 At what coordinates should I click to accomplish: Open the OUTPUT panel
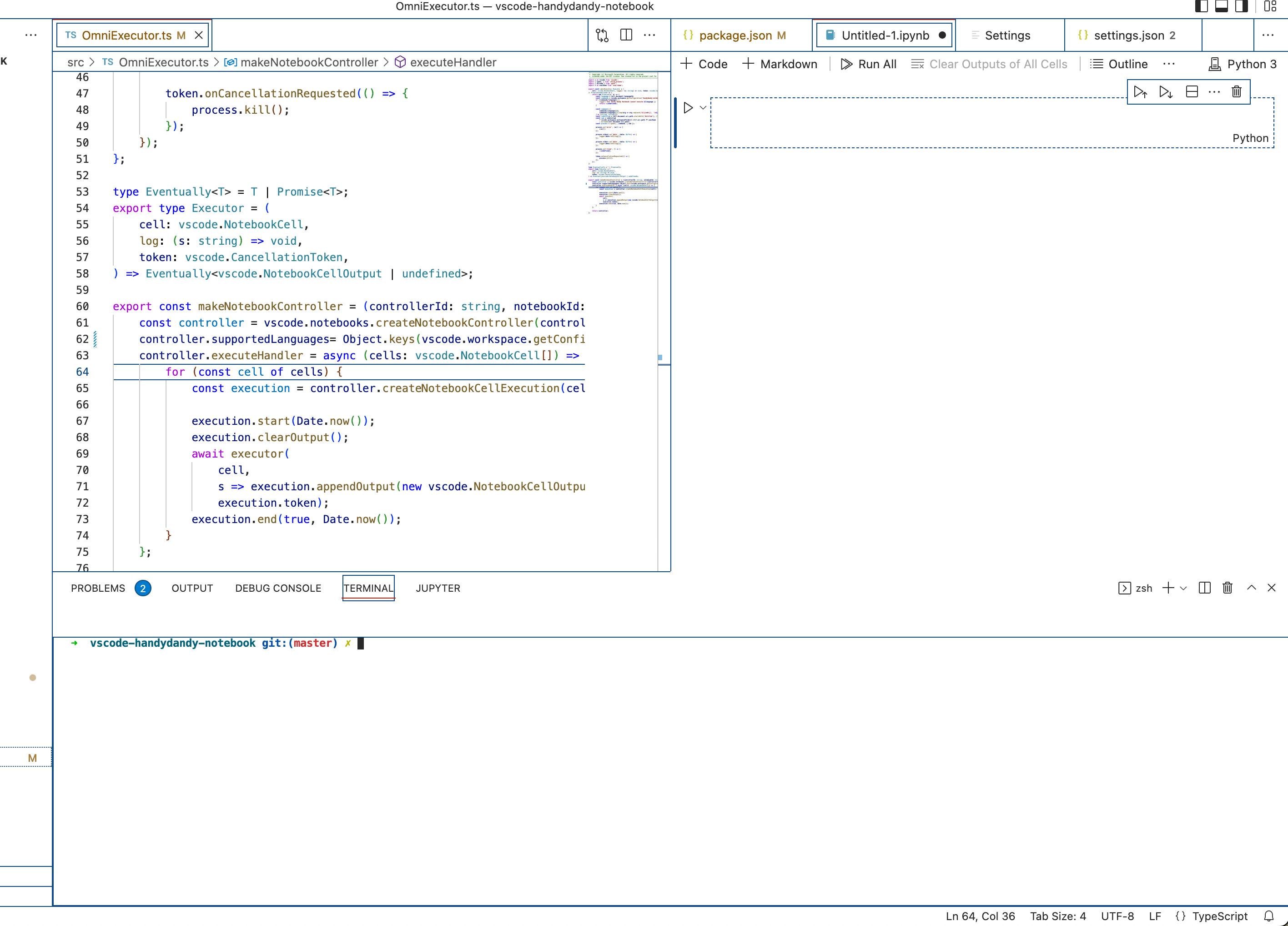pyautogui.click(x=192, y=588)
